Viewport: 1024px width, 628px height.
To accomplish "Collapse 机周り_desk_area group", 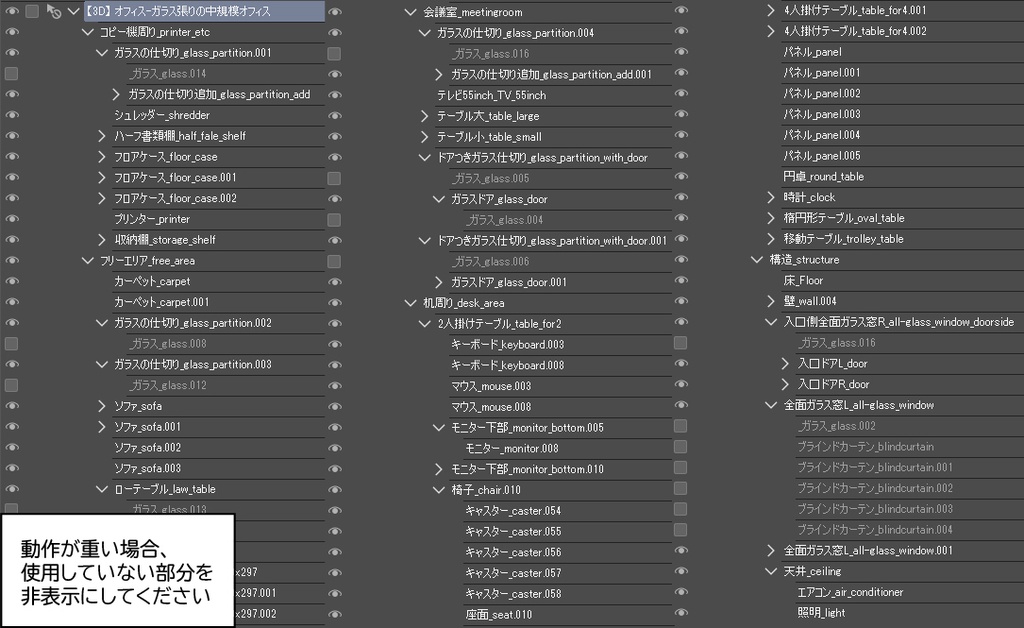I will pos(410,303).
